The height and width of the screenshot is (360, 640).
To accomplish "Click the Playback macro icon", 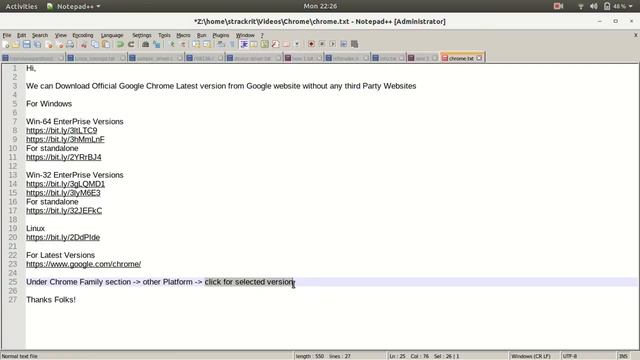I will tap(333, 44).
